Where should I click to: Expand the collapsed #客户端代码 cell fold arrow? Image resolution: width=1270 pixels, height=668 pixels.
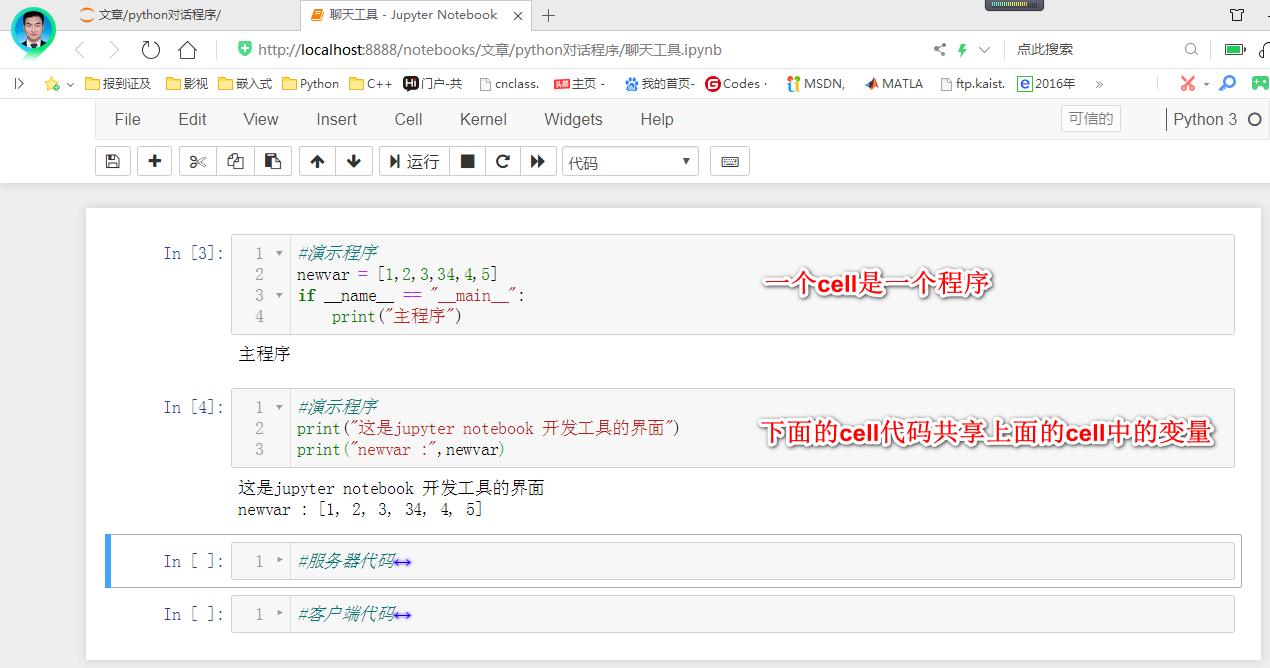(280, 614)
